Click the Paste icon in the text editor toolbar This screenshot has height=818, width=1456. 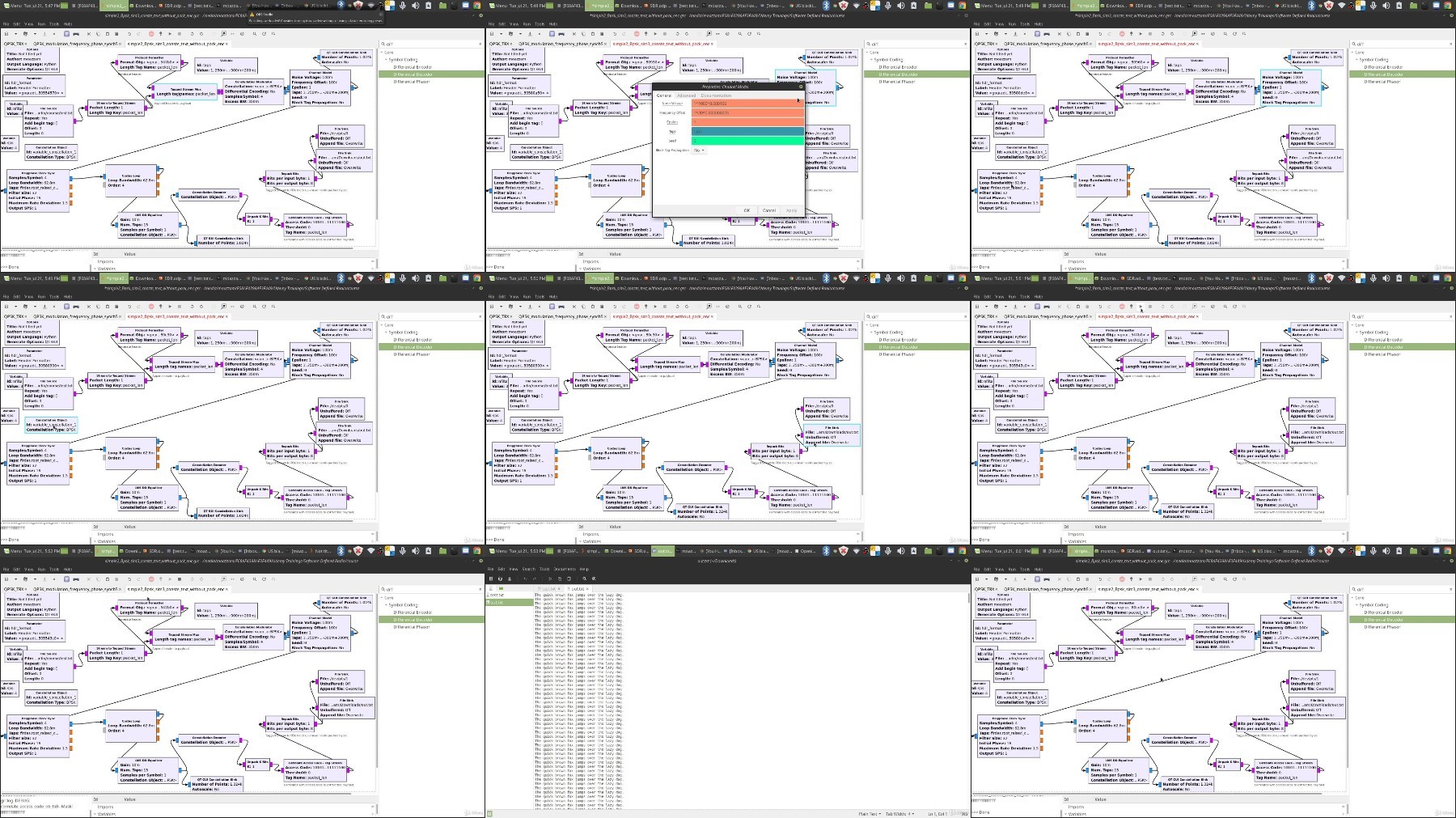click(569, 579)
